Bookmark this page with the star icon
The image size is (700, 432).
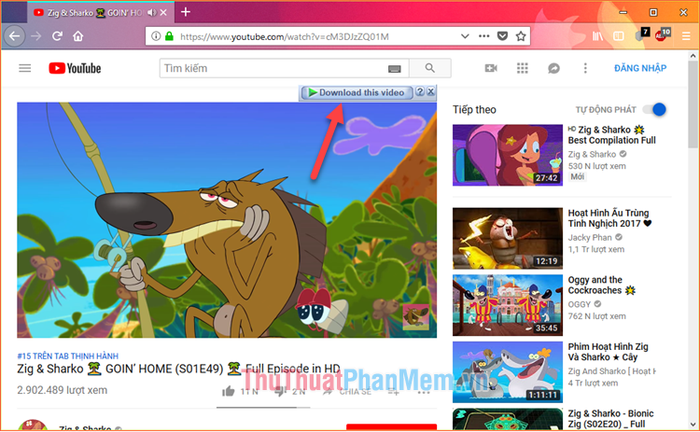tap(521, 36)
